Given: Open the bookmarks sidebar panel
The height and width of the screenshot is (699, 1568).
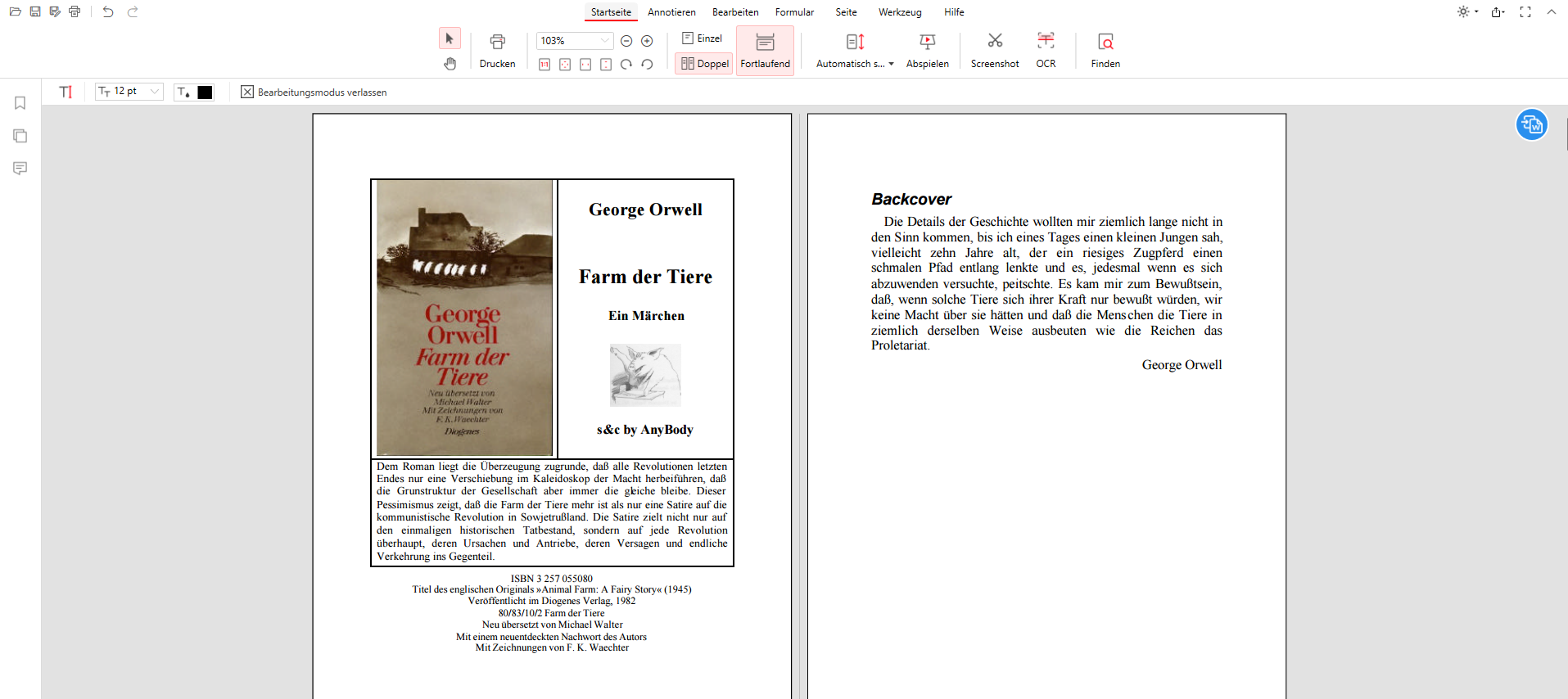Looking at the screenshot, I should pyautogui.click(x=20, y=103).
